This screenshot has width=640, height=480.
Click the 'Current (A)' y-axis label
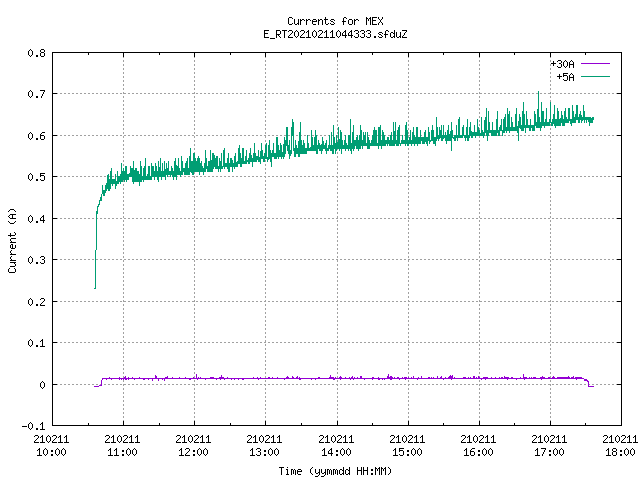point(12,240)
